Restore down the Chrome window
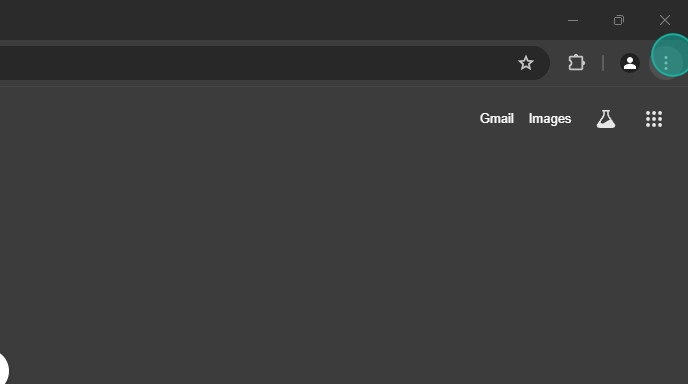 coord(619,20)
